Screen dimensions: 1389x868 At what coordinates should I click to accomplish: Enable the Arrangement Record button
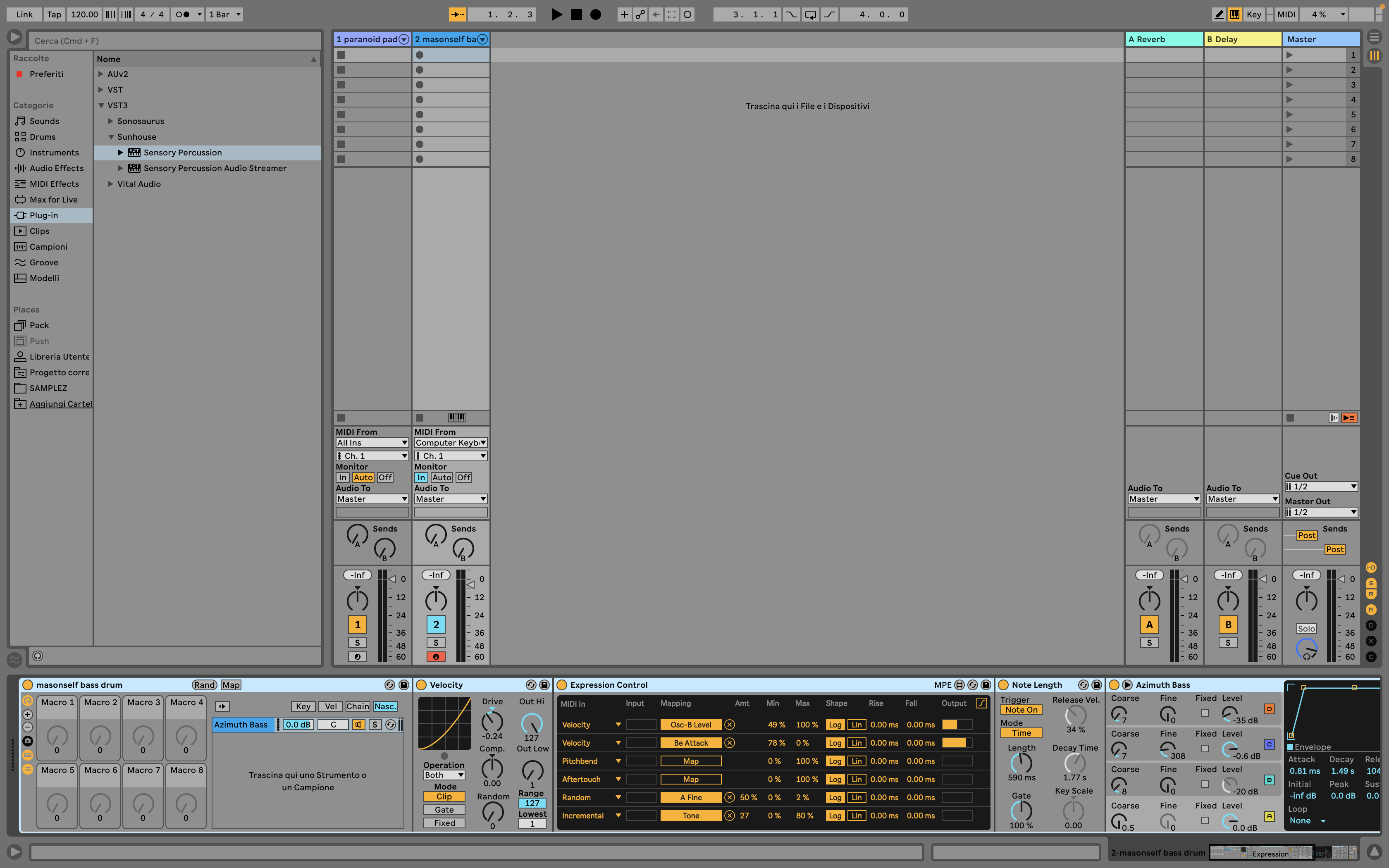(x=596, y=14)
